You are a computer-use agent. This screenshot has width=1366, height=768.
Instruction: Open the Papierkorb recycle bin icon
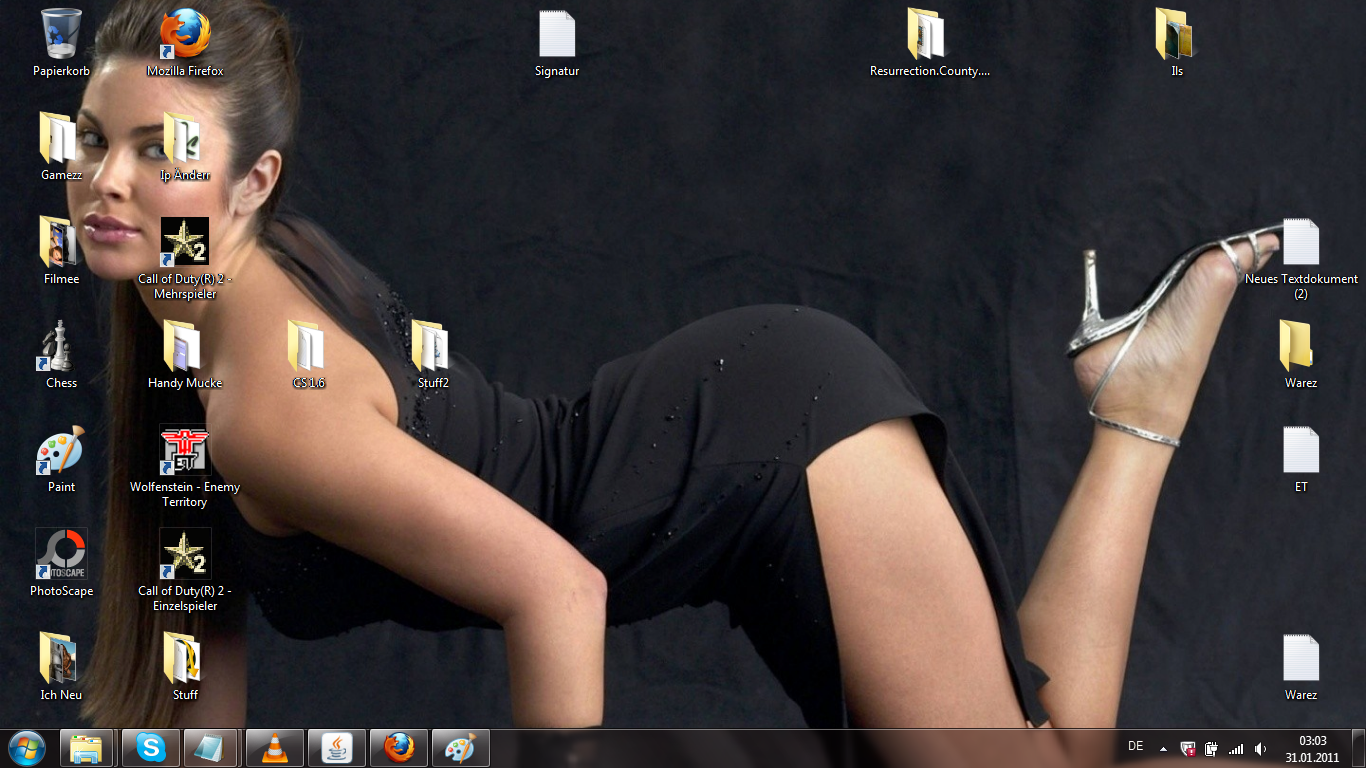[x=61, y=35]
